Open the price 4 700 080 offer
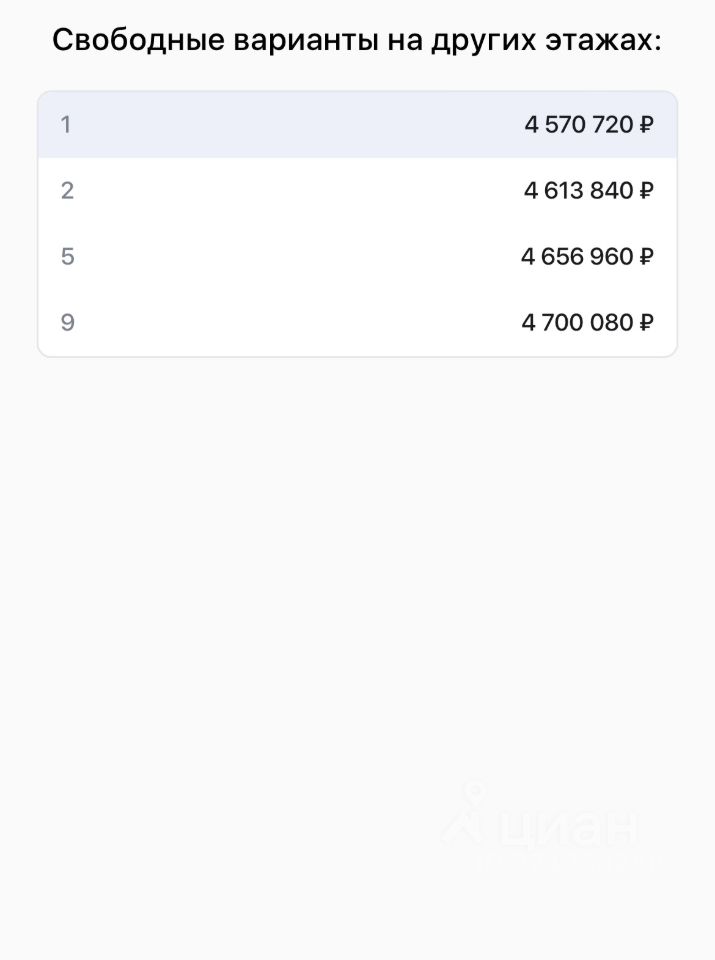Image resolution: width=715 pixels, height=960 pixels. coord(577,323)
